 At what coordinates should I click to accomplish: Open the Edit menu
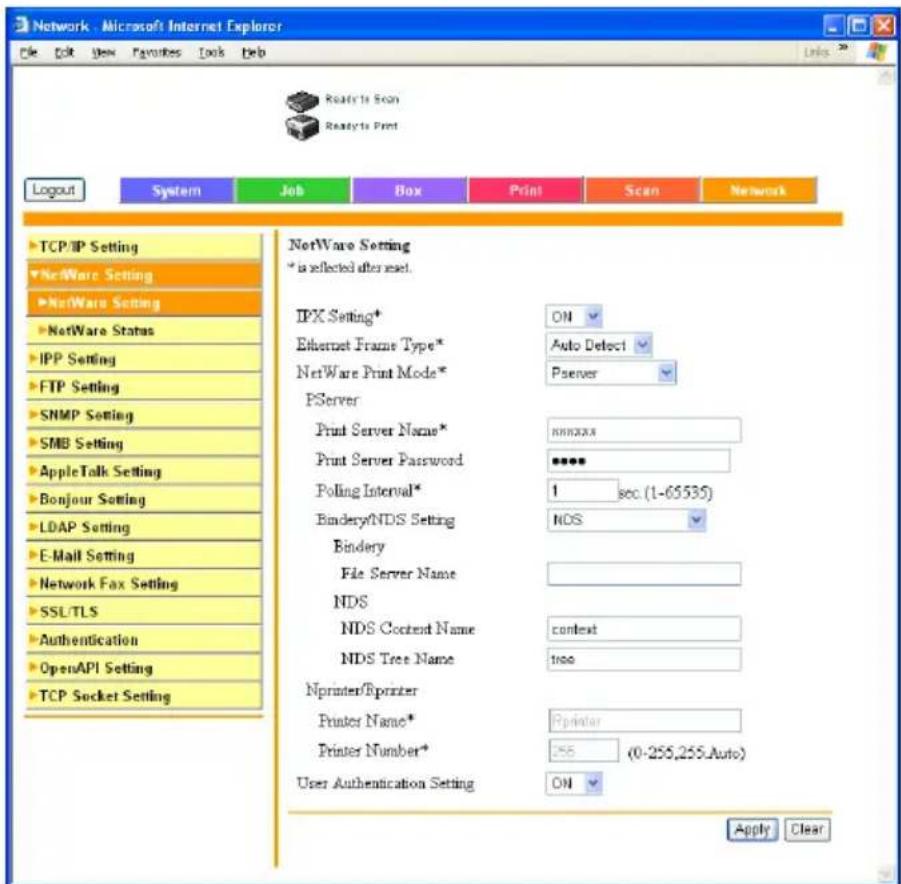[64, 52]
